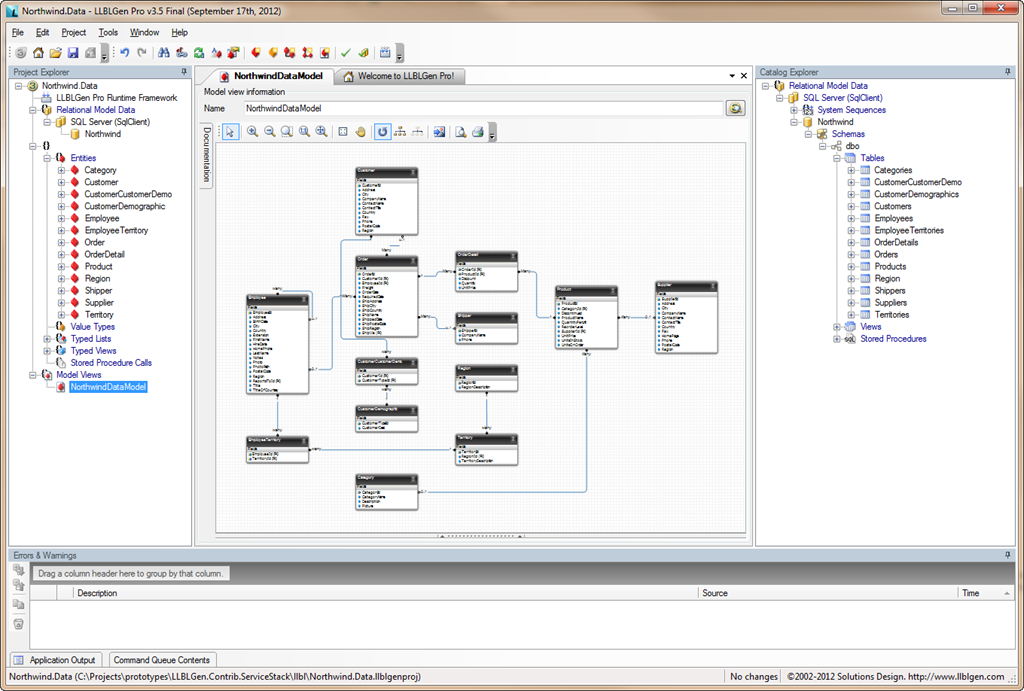Image resolution: width=1024 pixels, height=691 pixels.
Task: Open the Project menu
Action: [73, 32]
